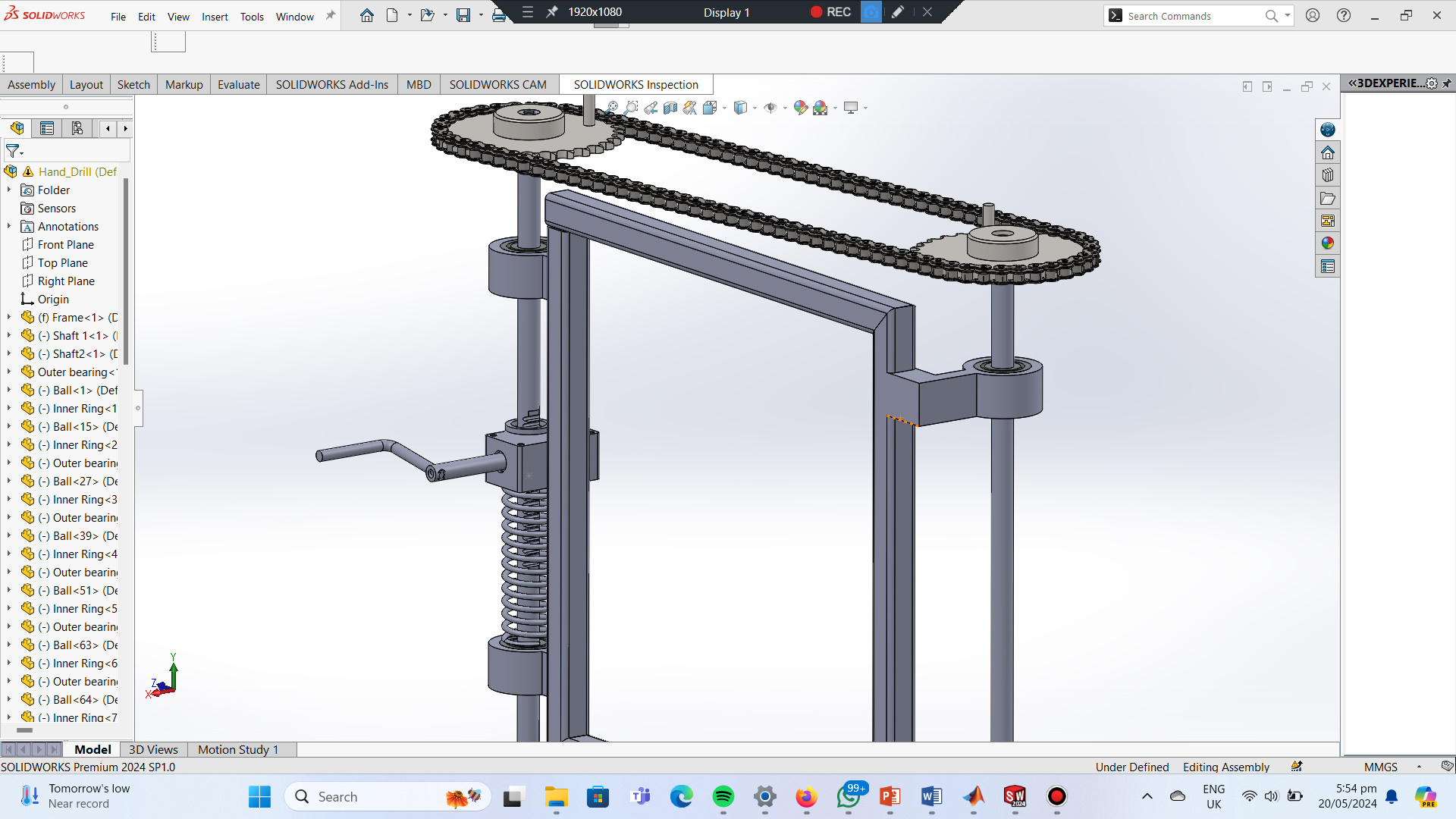Click the Zoom to Fit icon
The height and width of the screenshot is (819, 1456).
point(612,108)
